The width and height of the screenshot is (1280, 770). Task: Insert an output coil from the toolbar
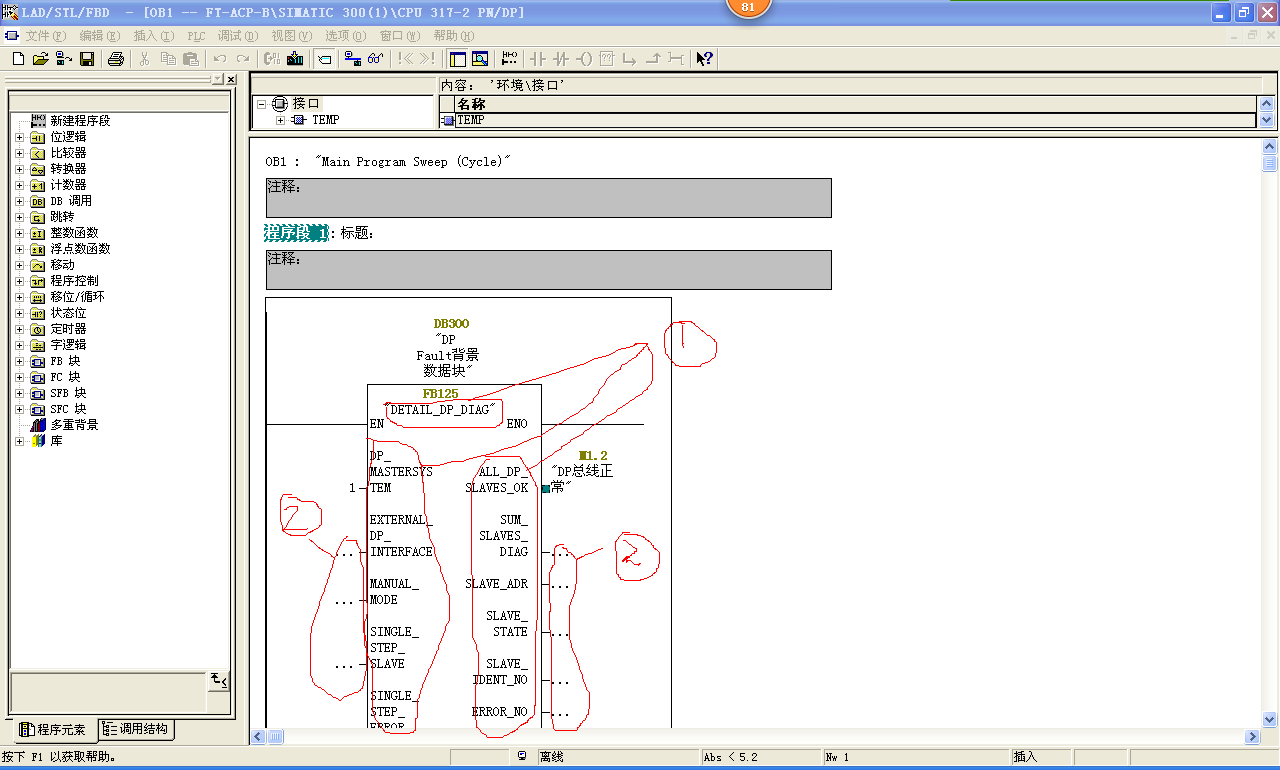[584, 59]
